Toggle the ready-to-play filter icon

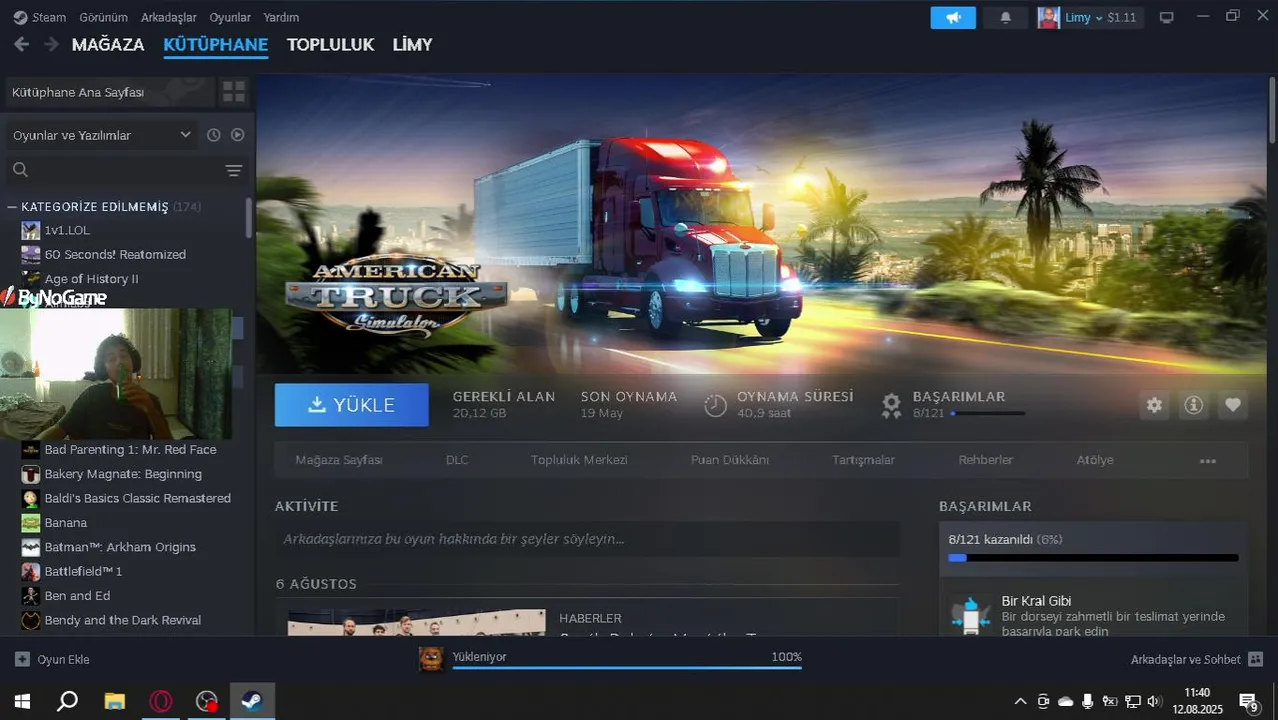238,135
